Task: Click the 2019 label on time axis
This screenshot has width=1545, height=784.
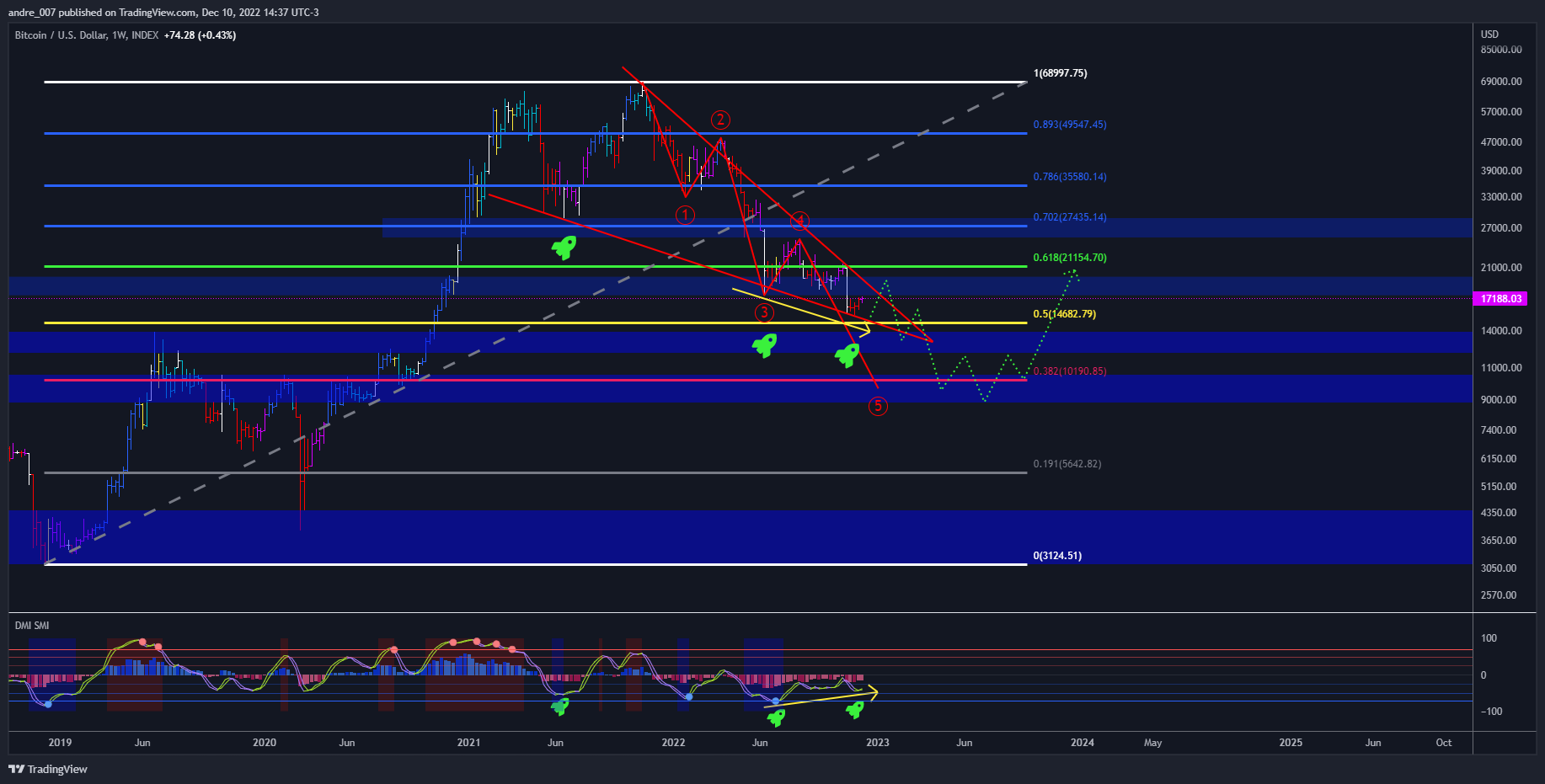Action: click(x=60, y=743)
